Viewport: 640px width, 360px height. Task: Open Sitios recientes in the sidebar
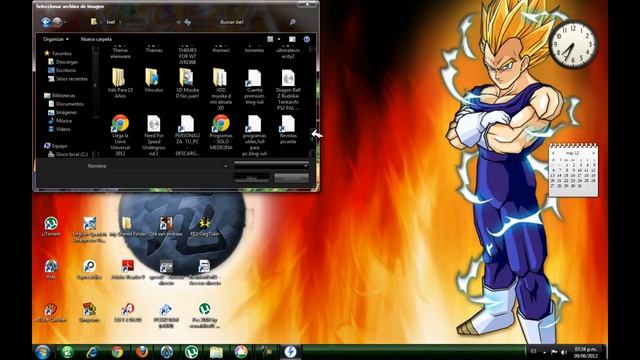click(68, 79)
